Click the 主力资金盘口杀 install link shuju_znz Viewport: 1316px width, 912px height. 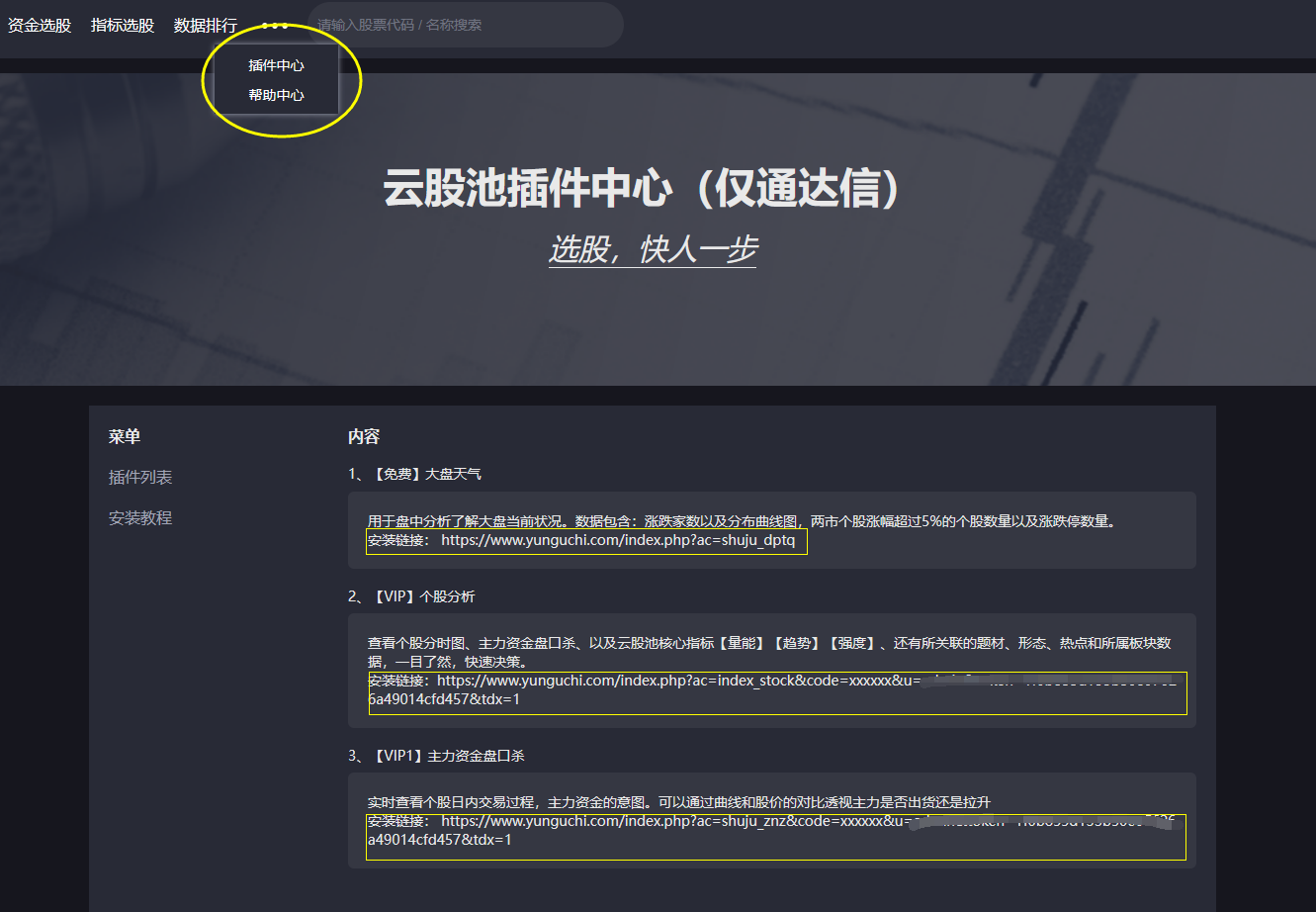coord(771,830)
